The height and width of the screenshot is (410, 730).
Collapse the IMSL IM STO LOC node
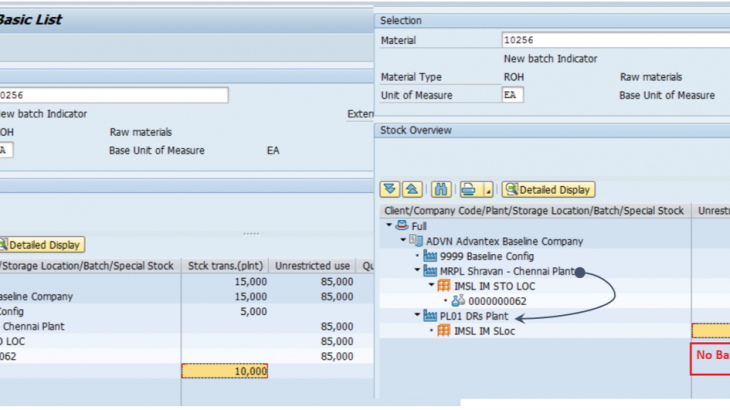431,285
